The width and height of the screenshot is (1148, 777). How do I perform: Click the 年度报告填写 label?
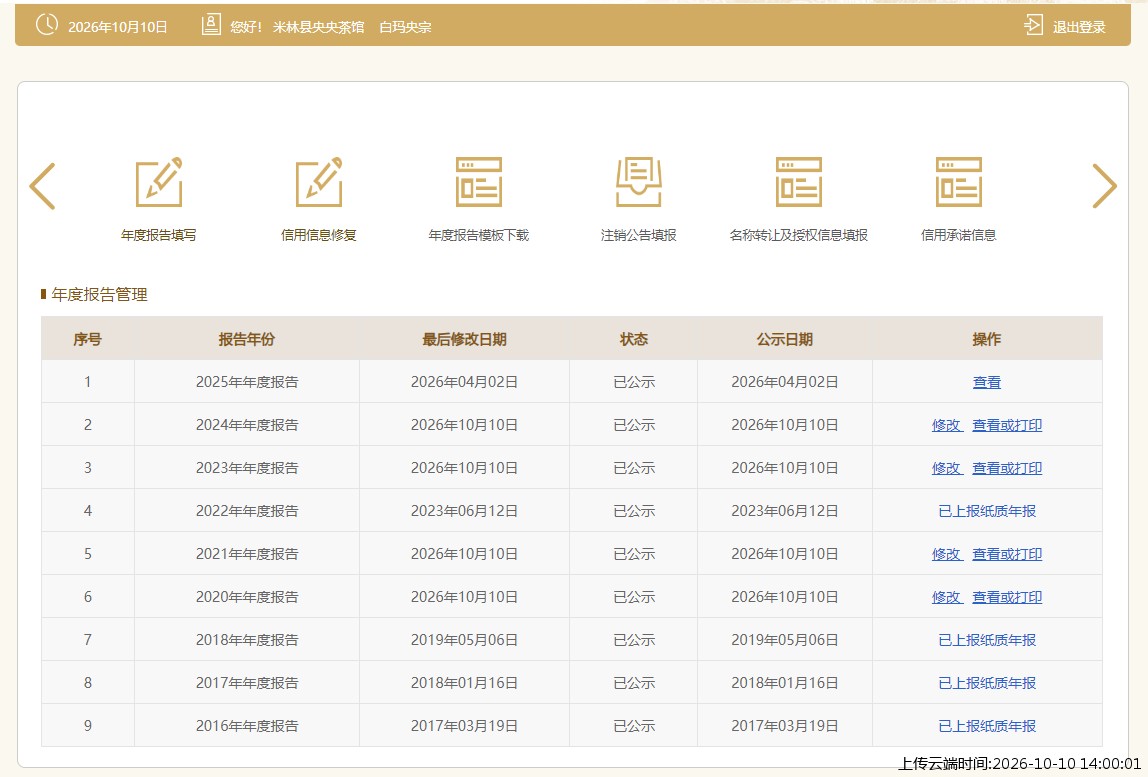[159, 235]
